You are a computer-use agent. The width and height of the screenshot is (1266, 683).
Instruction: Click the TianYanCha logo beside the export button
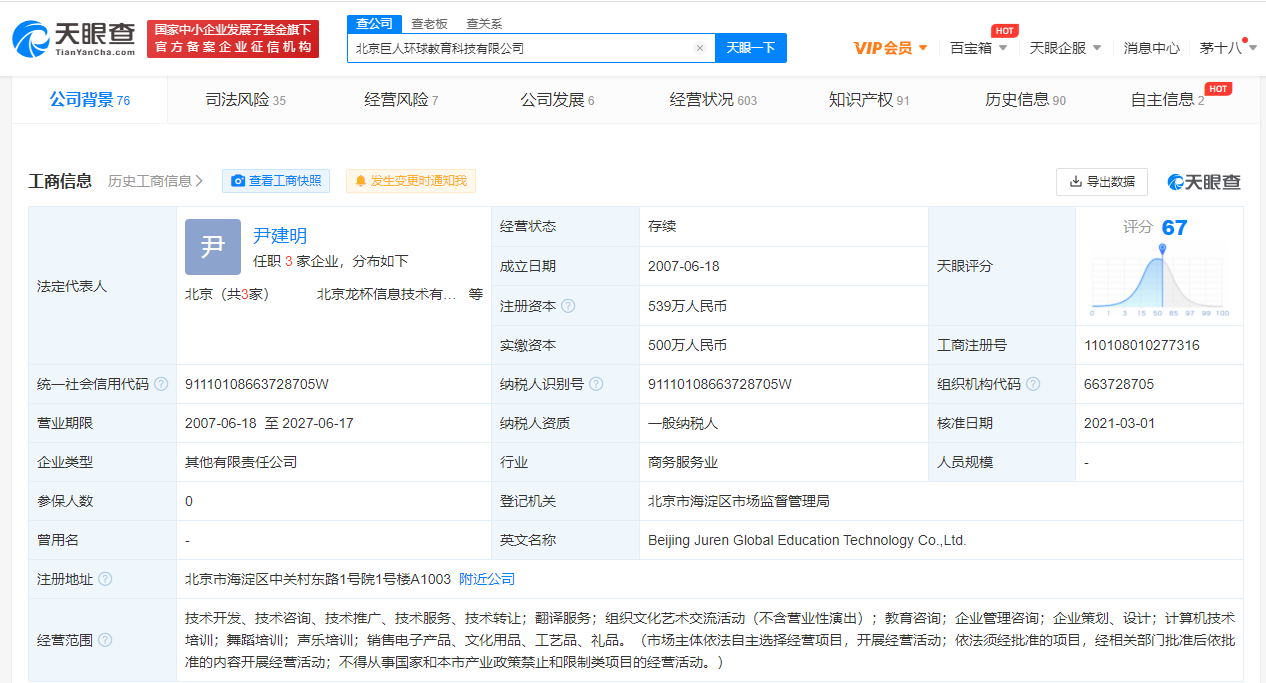pyautogui.click(x=1204, y=181)
